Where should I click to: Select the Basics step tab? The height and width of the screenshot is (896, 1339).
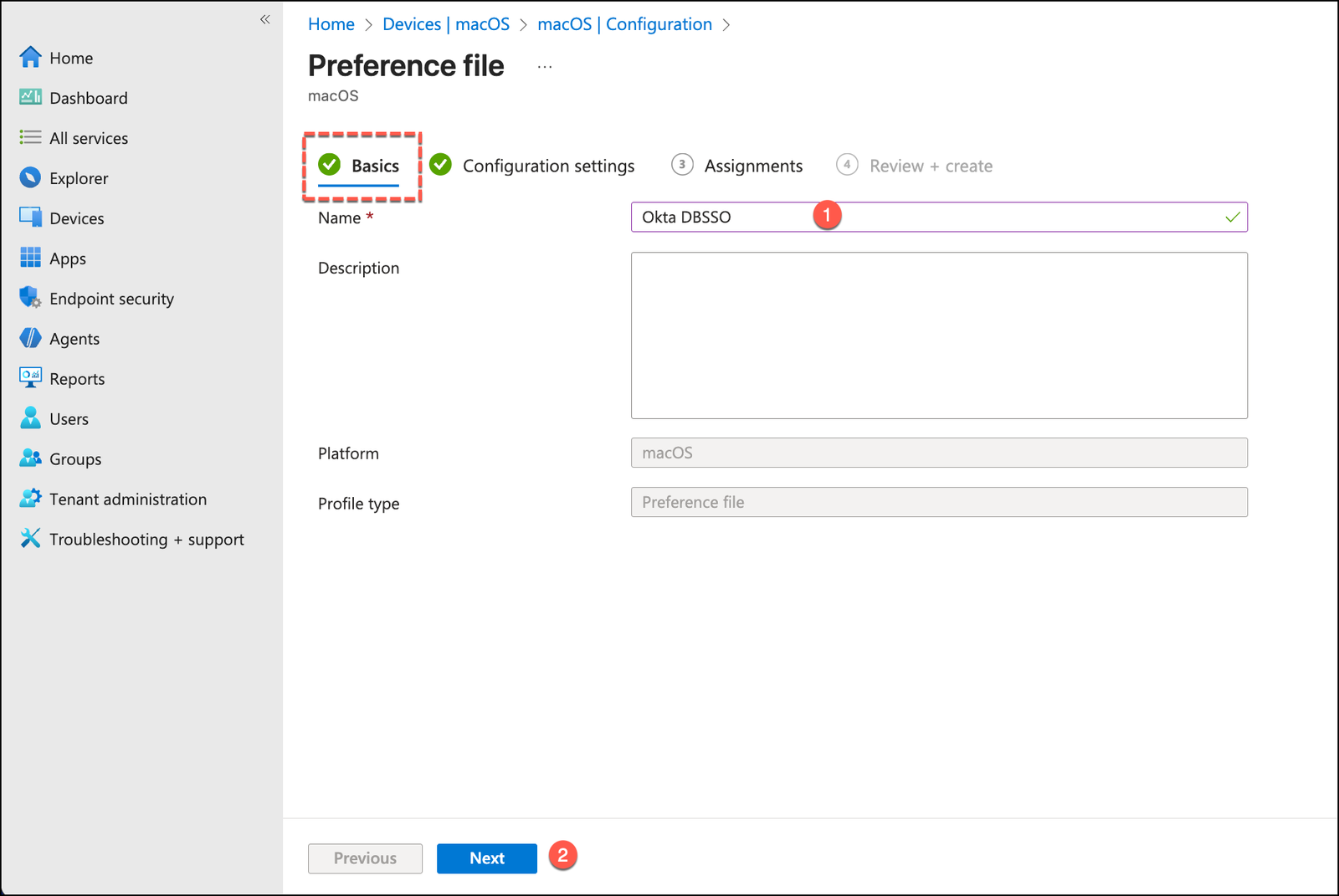pyautogui.click(x=374, y=166)
